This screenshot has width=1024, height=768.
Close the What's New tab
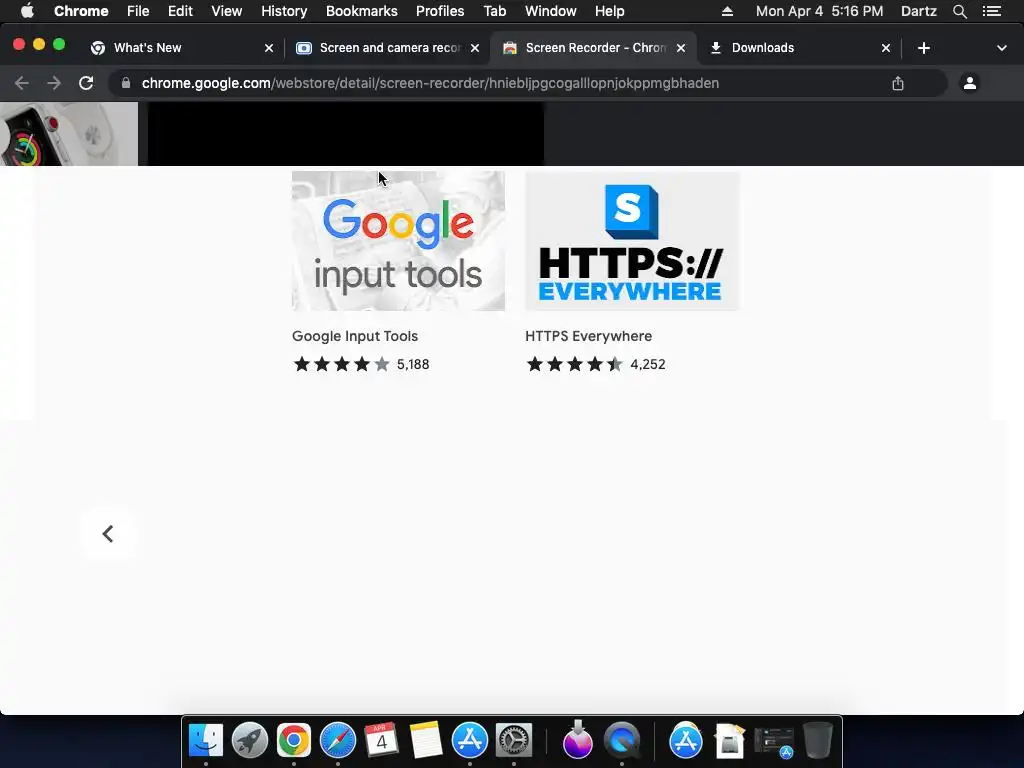click(x=269, y=48)
